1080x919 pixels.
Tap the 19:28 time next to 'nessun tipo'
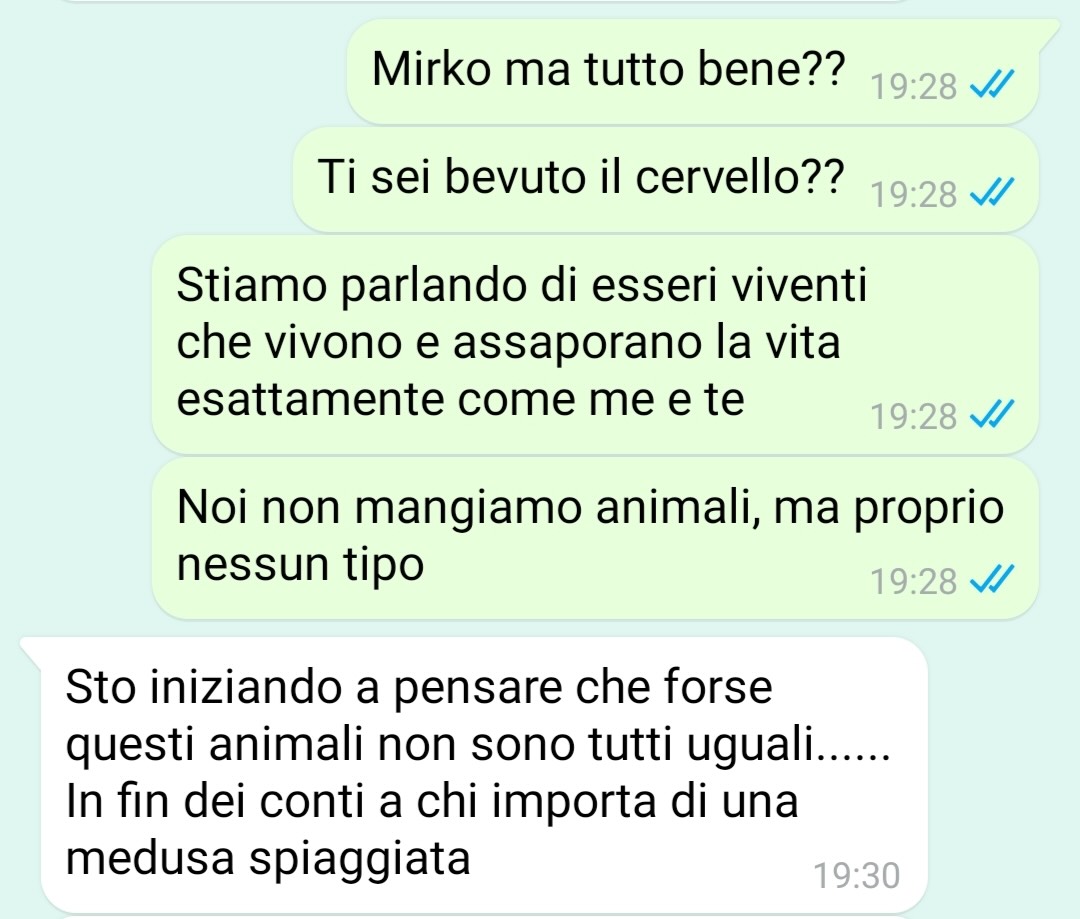click(x=914, y=581)
